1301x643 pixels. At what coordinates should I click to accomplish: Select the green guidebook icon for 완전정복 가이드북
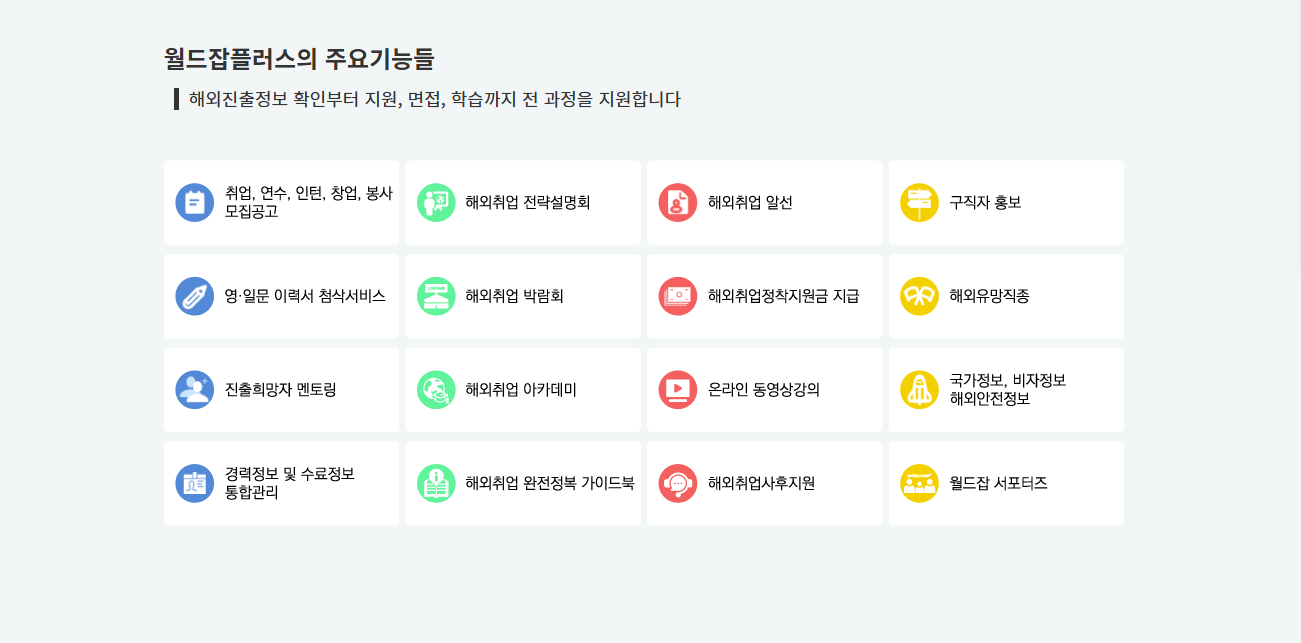click(x=437, y=483)
